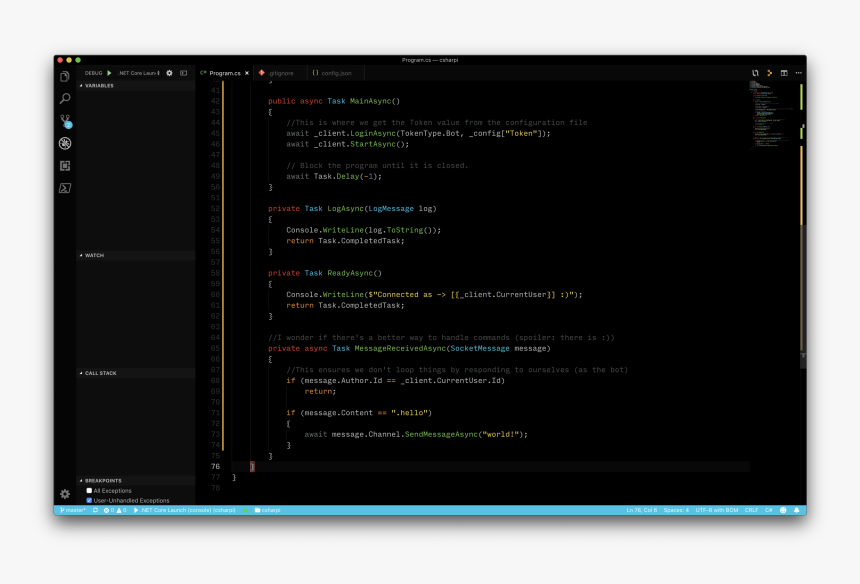Split the editor with split icon

coord(784,73)
